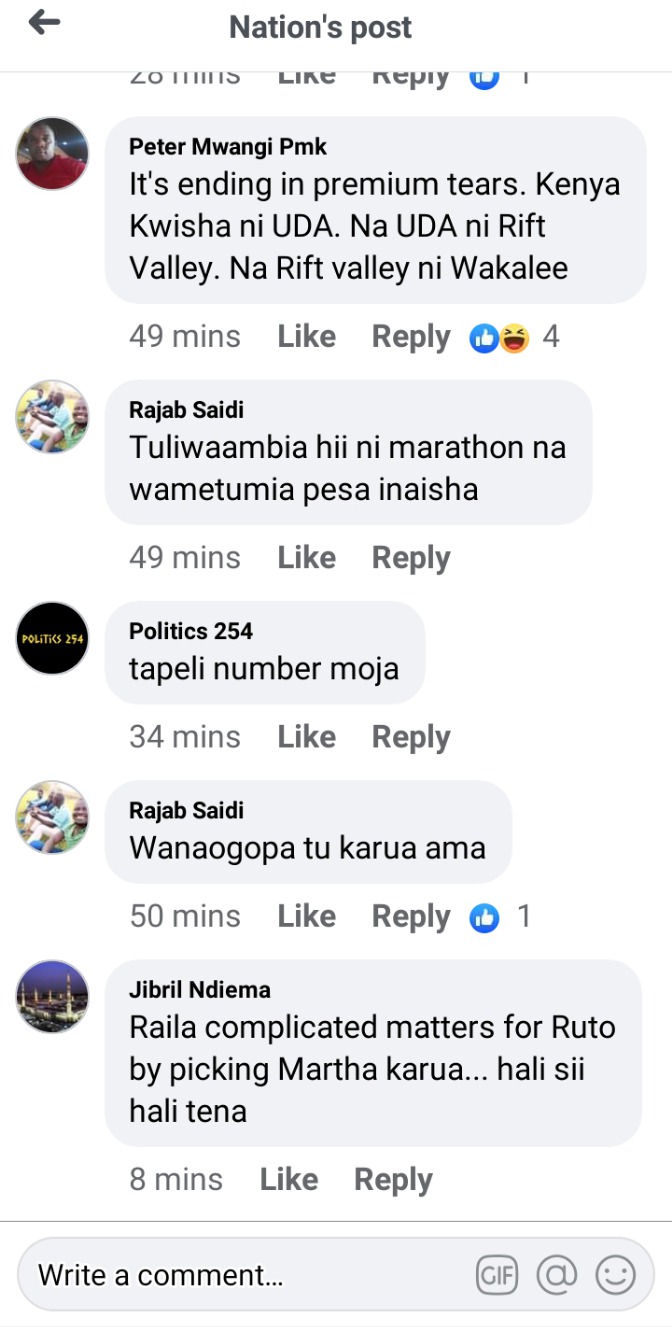Open the emoji smiley picker
This screenshot has width=672, height=1327.
point(615,1275)
